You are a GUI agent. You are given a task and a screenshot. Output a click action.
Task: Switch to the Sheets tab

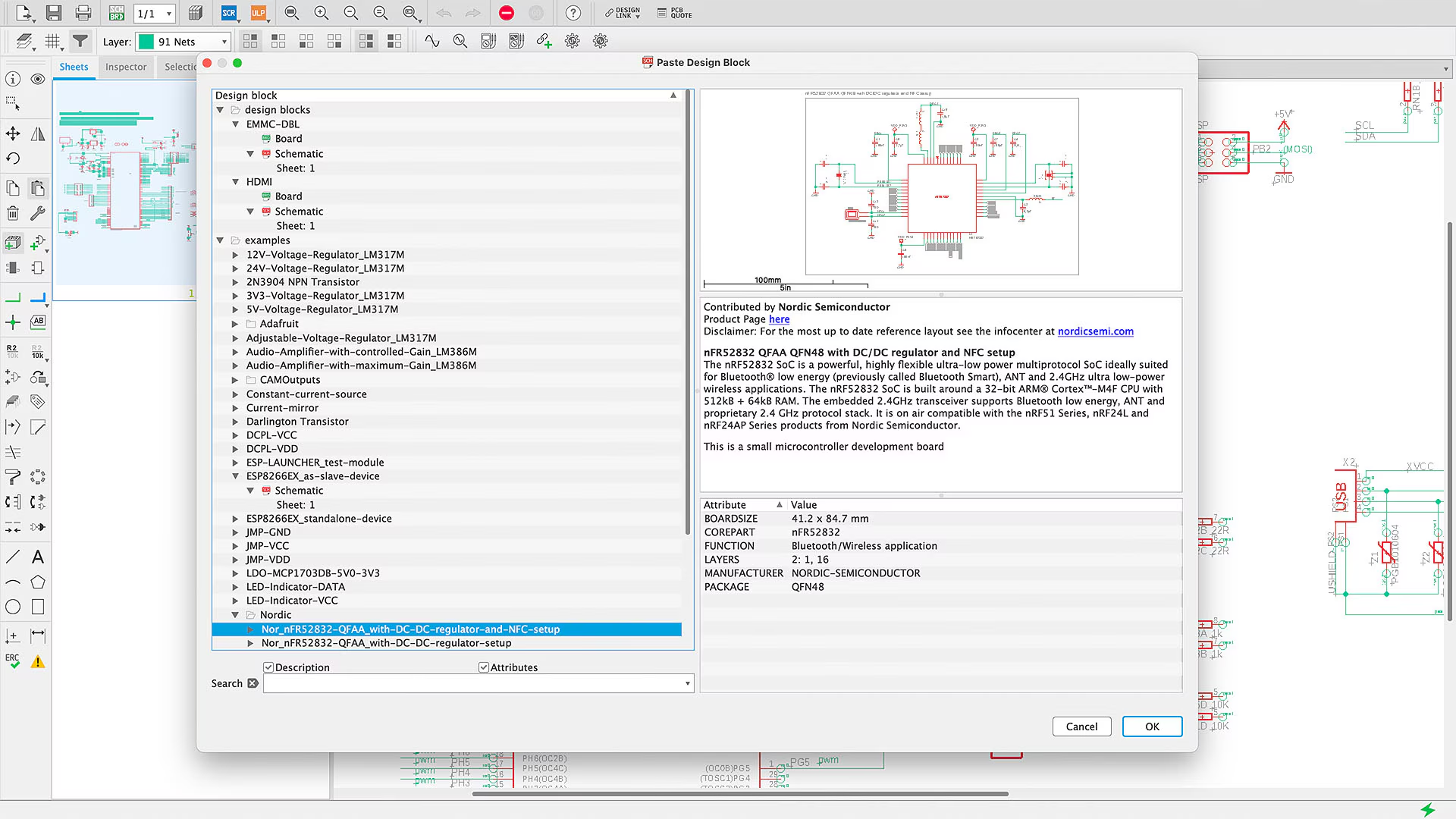pyautogui.click(x=74, y=67)
